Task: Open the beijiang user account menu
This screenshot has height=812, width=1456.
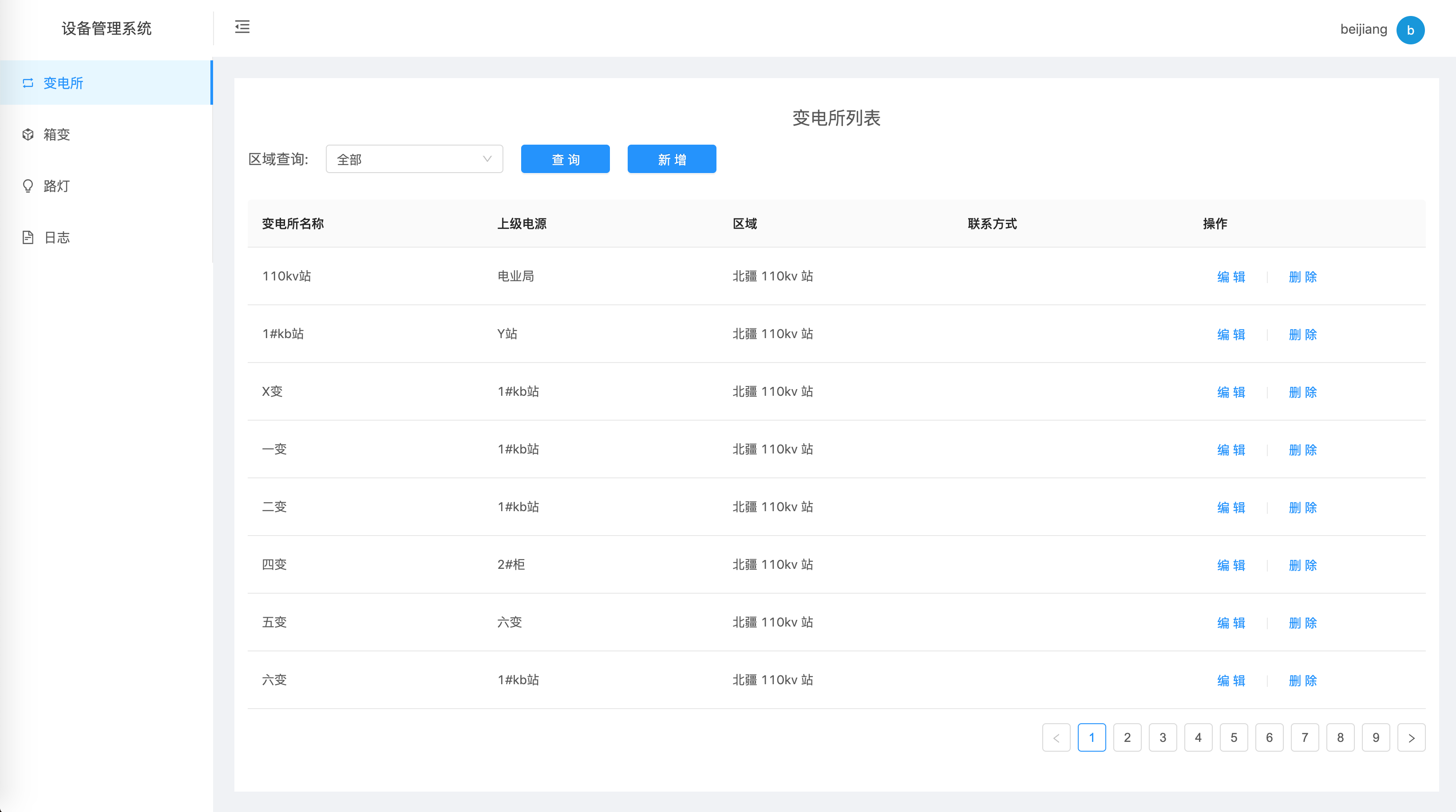Action: pyautogui.click(x=1363, y=29)
